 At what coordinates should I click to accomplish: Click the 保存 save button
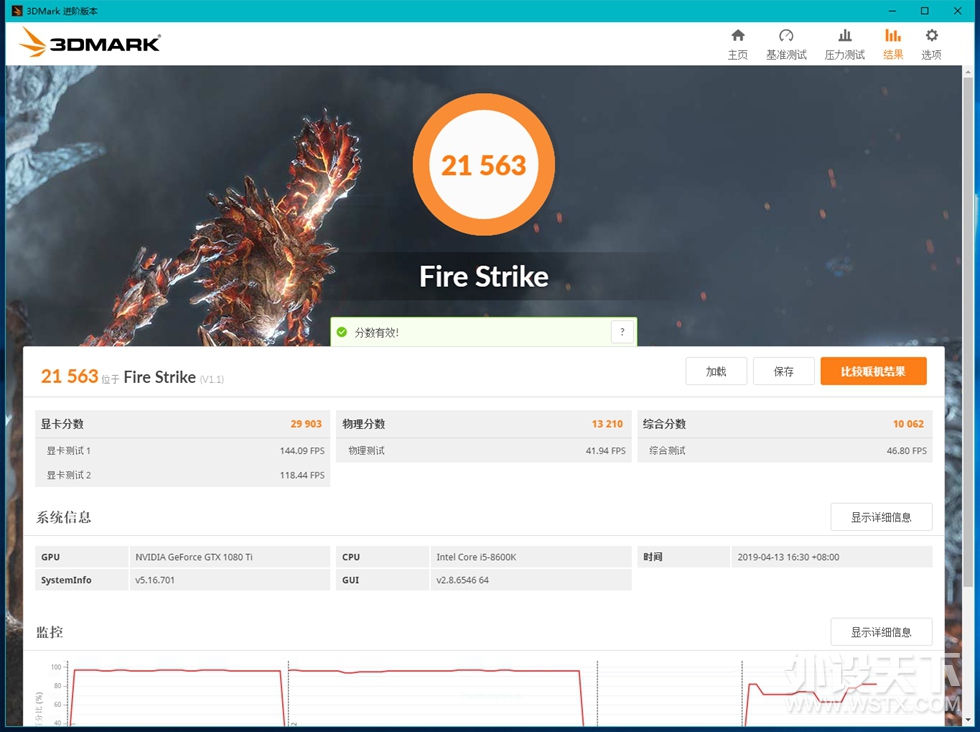(784, 371)
